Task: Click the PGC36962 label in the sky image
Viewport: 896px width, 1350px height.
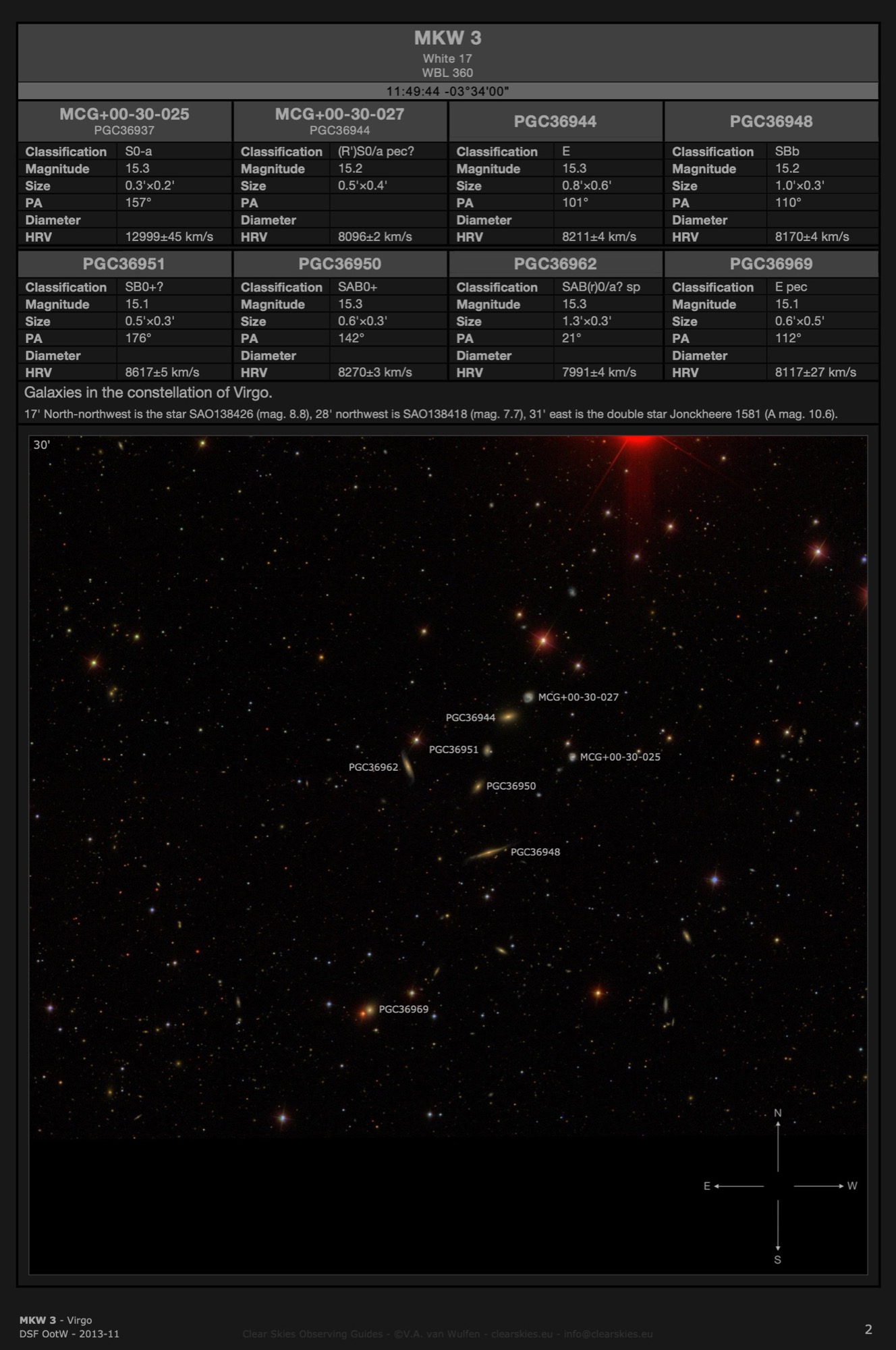Action: pos(373,767)
